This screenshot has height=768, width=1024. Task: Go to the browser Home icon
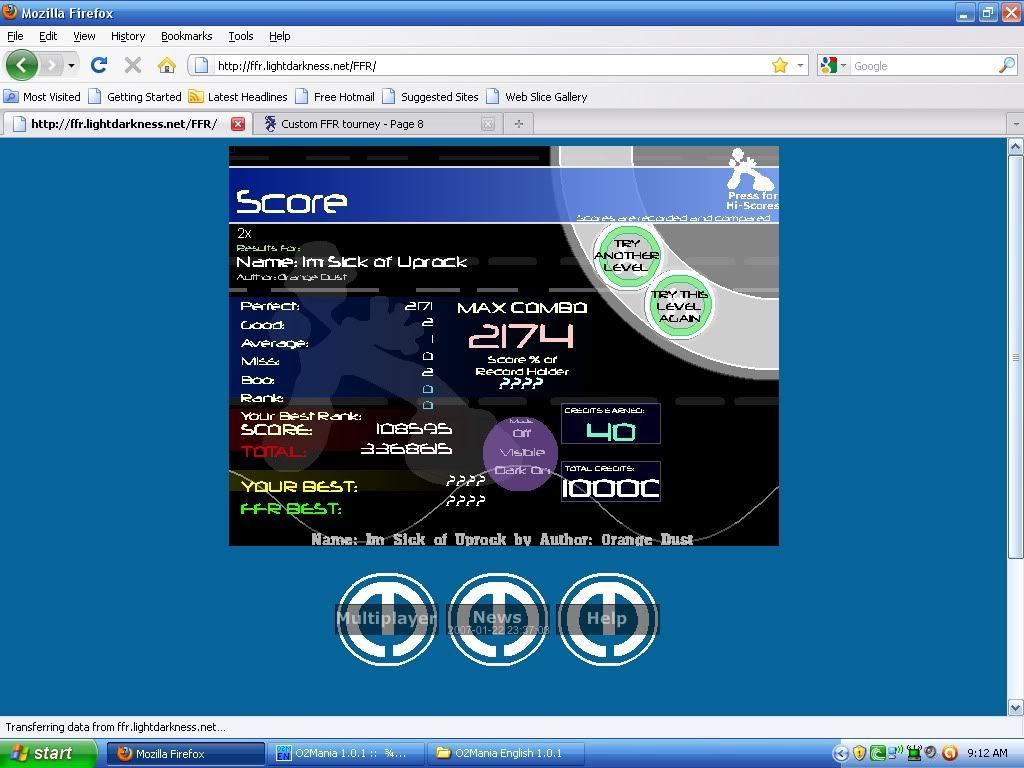(x=166, y=66)
